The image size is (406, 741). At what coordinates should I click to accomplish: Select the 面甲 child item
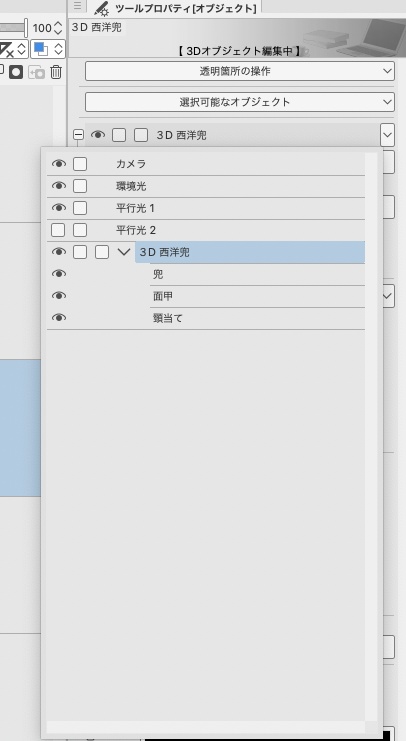point(163,296)
